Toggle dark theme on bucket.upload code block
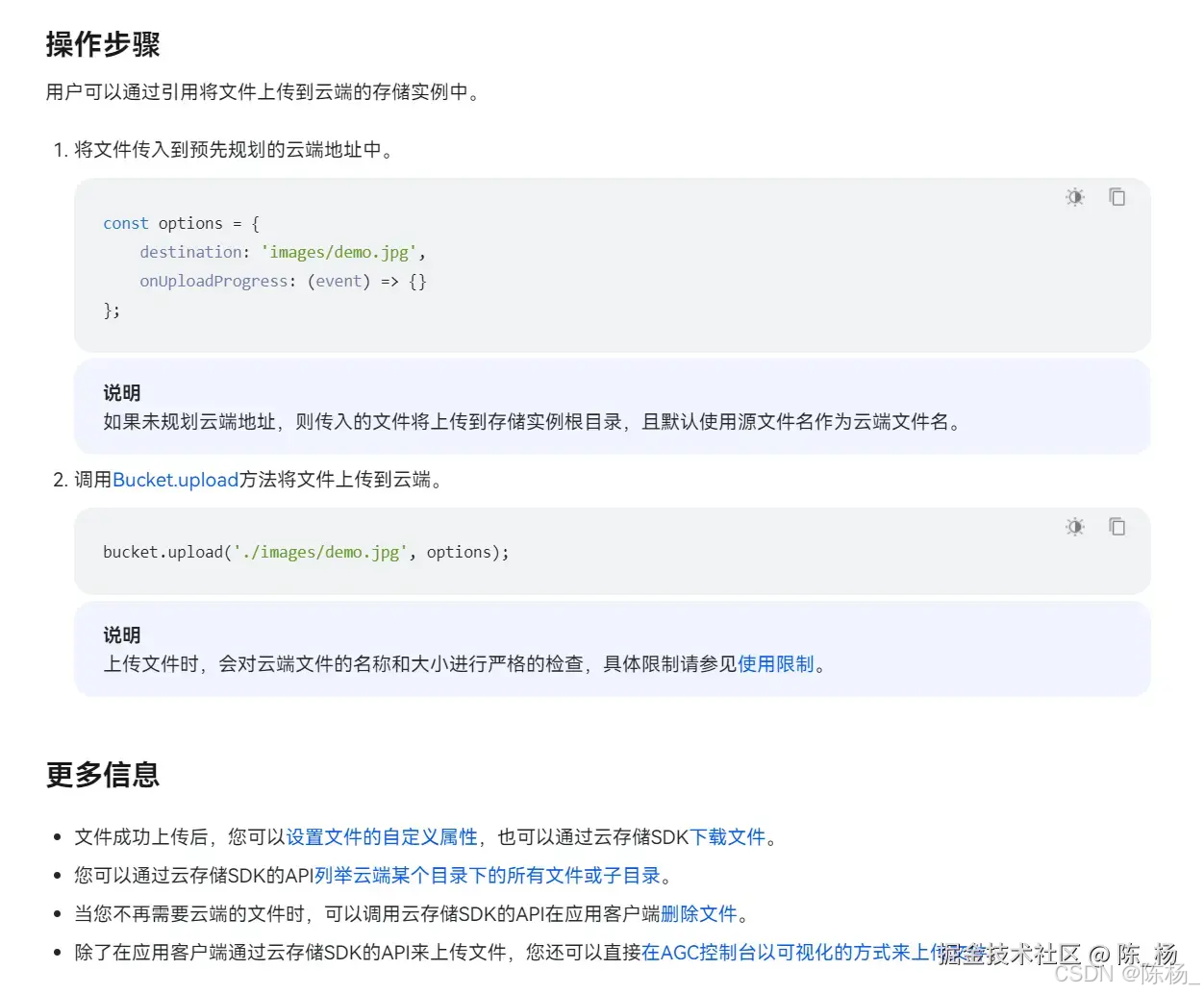The image size is (1204, 994). [1075, 527]
